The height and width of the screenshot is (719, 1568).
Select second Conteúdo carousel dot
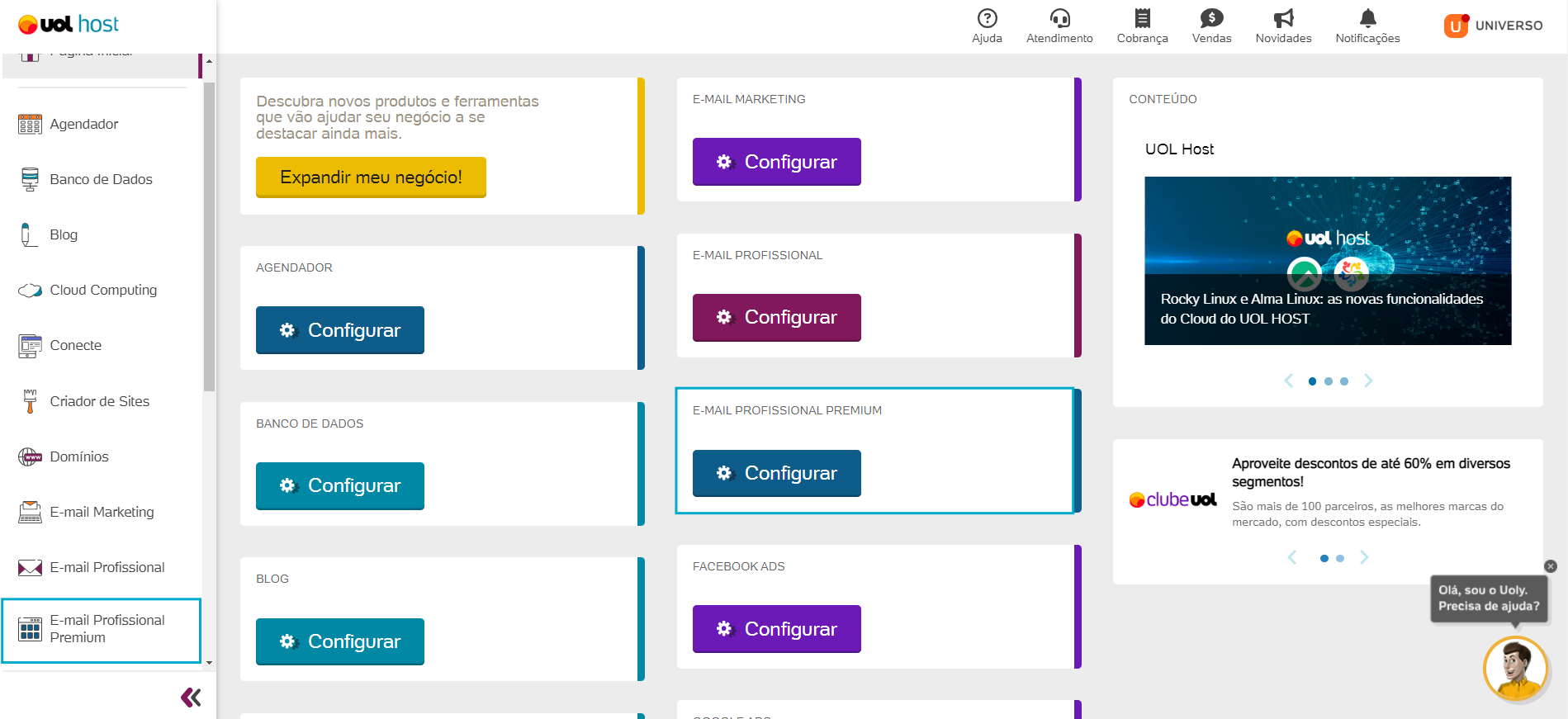[x=1329, y=381]
